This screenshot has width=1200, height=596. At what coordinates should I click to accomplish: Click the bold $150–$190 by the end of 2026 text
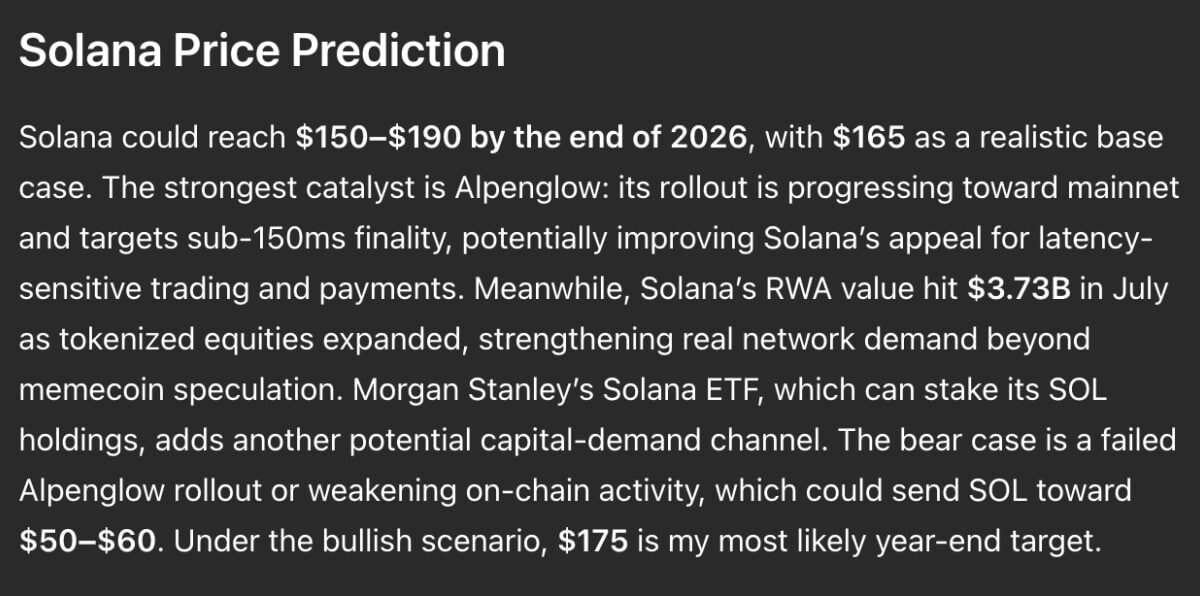click(521, 137)
